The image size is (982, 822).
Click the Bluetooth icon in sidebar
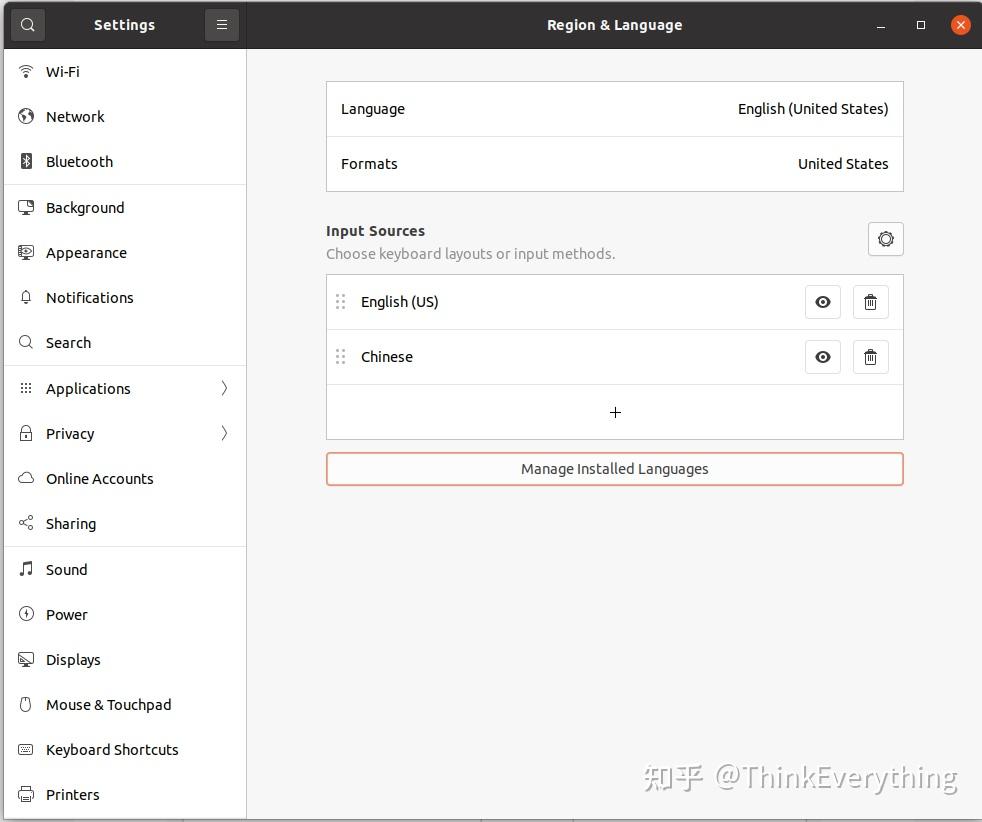(x=27, y=162)
